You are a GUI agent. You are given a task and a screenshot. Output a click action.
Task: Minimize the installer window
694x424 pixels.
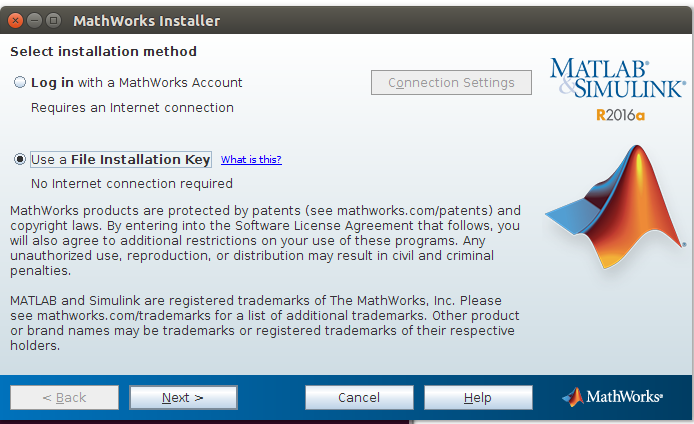35,20
